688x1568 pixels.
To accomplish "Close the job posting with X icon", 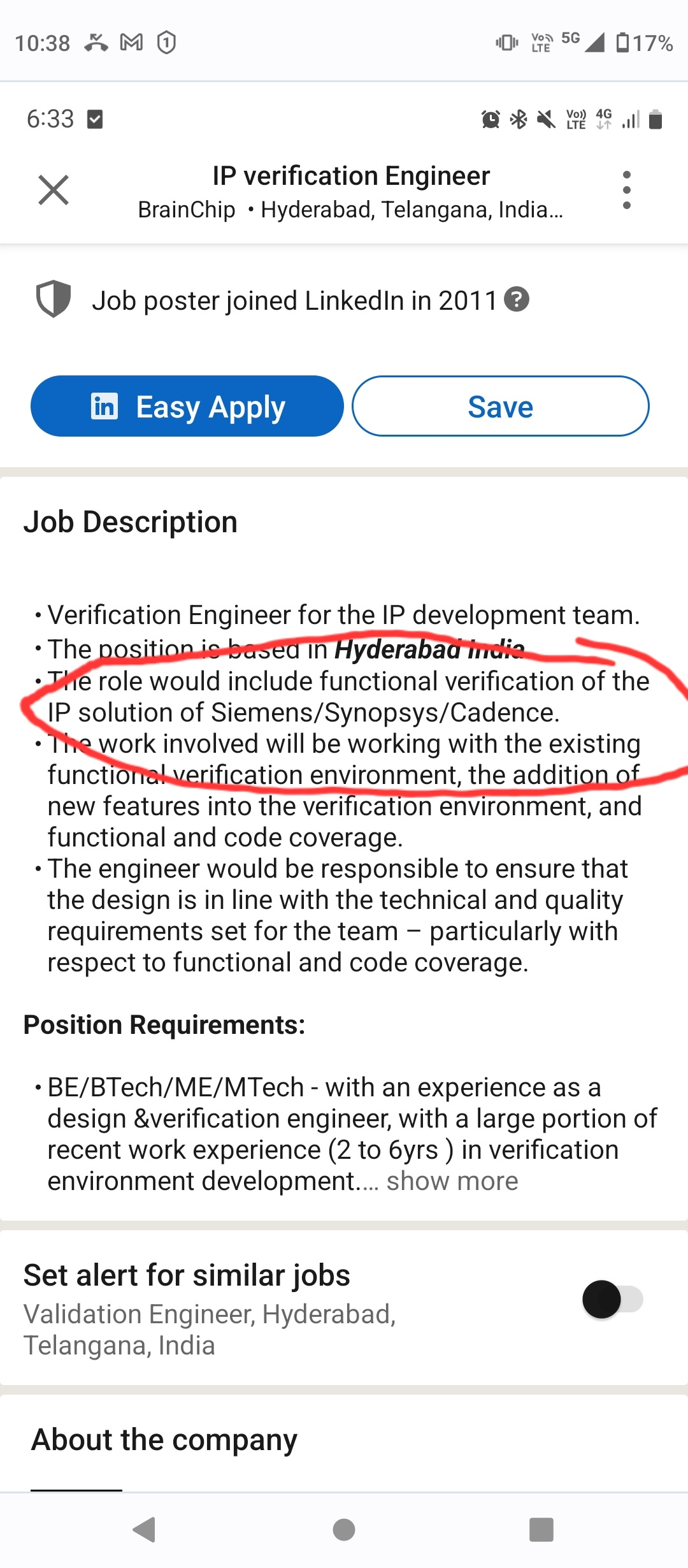I will pos(54,190).
